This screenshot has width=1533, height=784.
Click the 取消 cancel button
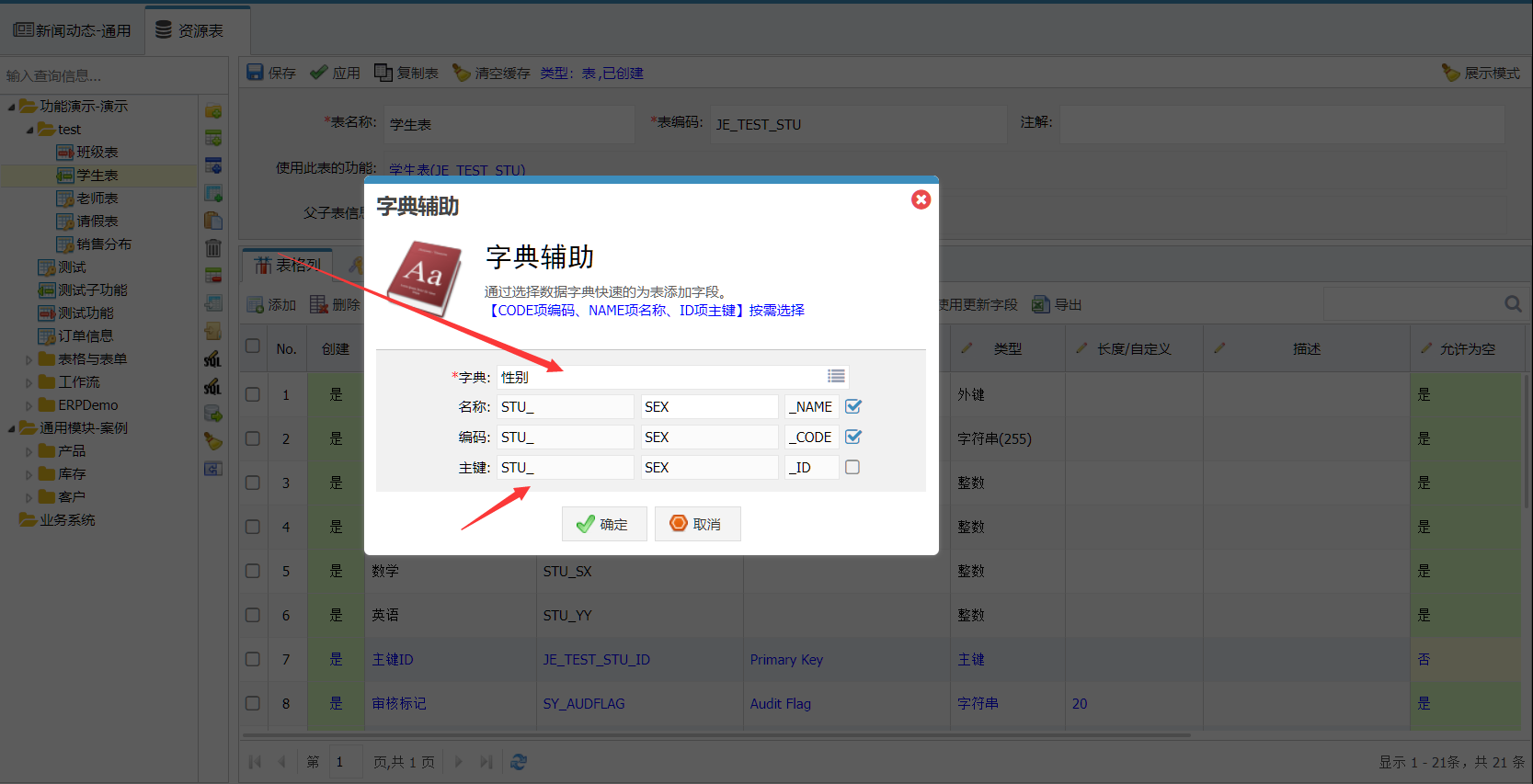point(697,524)
